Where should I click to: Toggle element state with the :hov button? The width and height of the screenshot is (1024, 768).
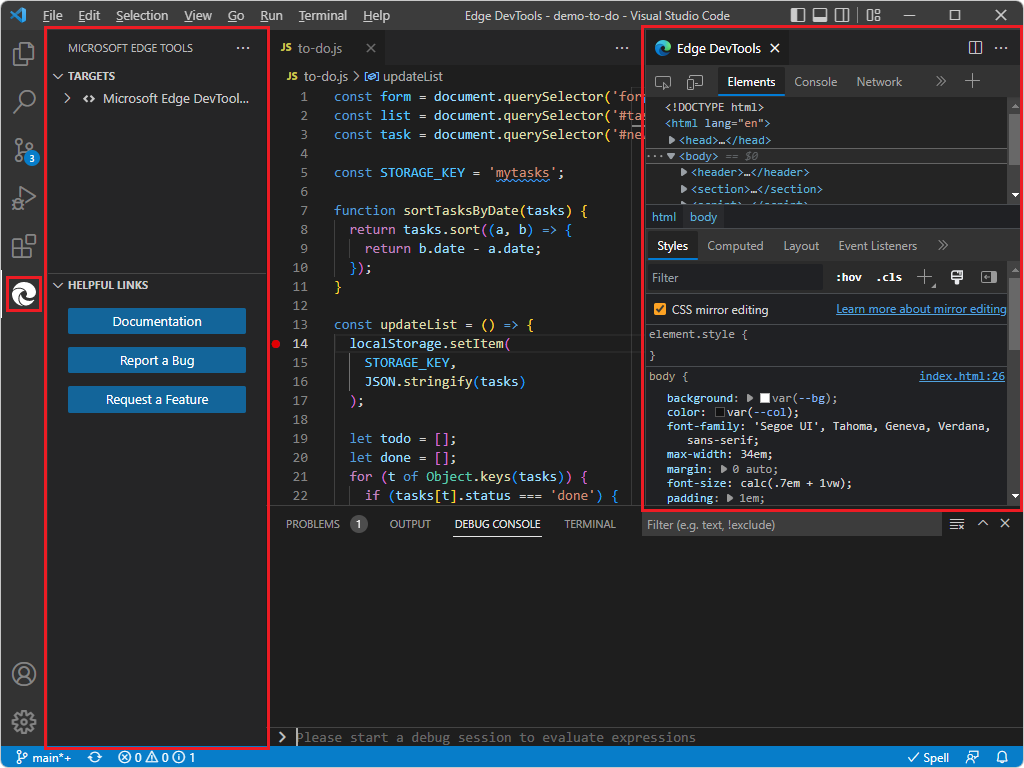click(x=846, y=277)
